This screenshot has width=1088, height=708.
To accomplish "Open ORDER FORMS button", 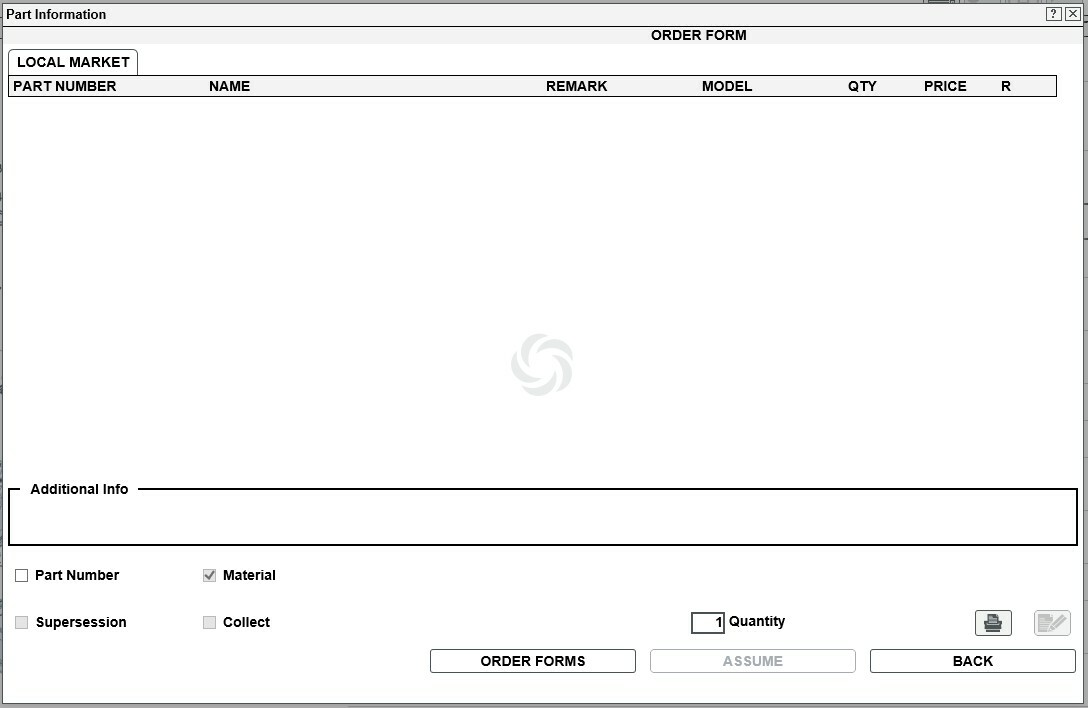I will coord(533,661).
